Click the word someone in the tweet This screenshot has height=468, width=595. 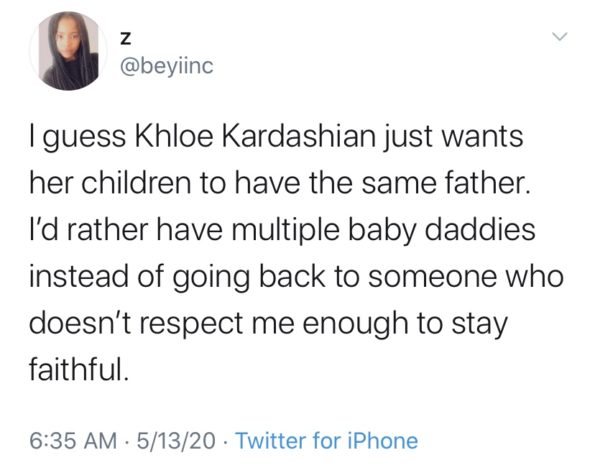coord(433,277)
